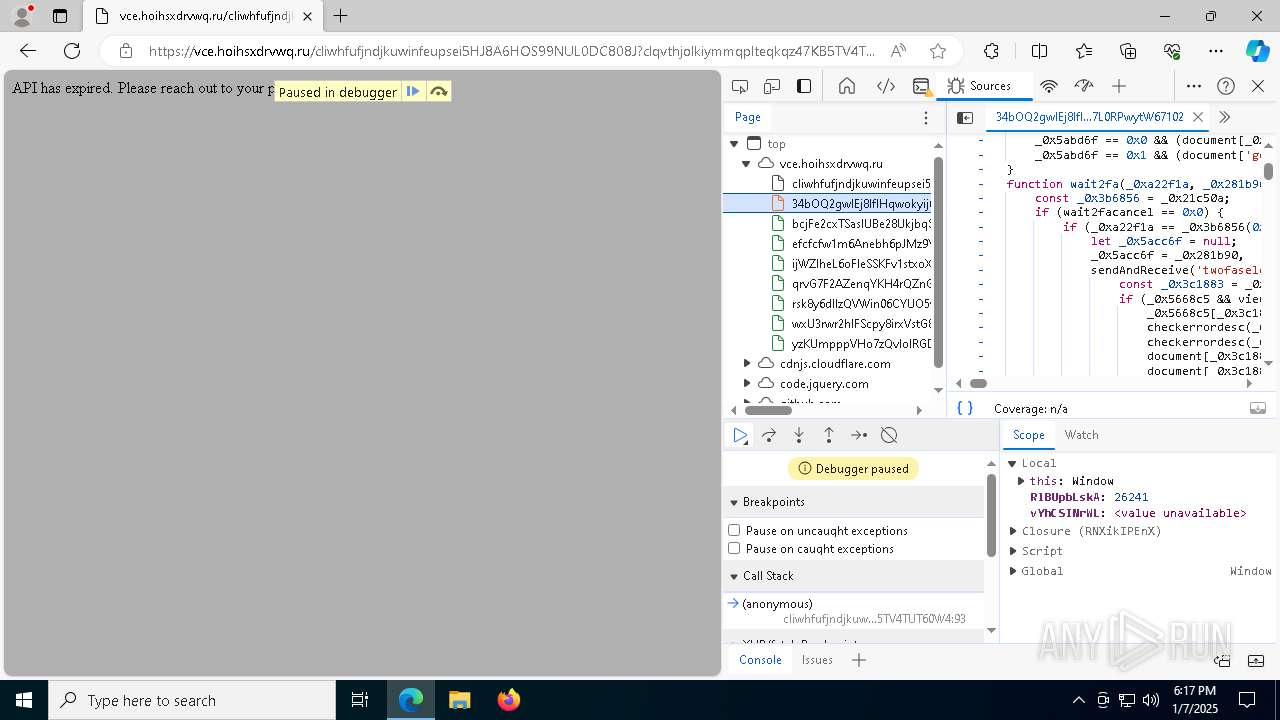
Task: Click the Inspect element picker icon
Action: [x=740, y=86]
